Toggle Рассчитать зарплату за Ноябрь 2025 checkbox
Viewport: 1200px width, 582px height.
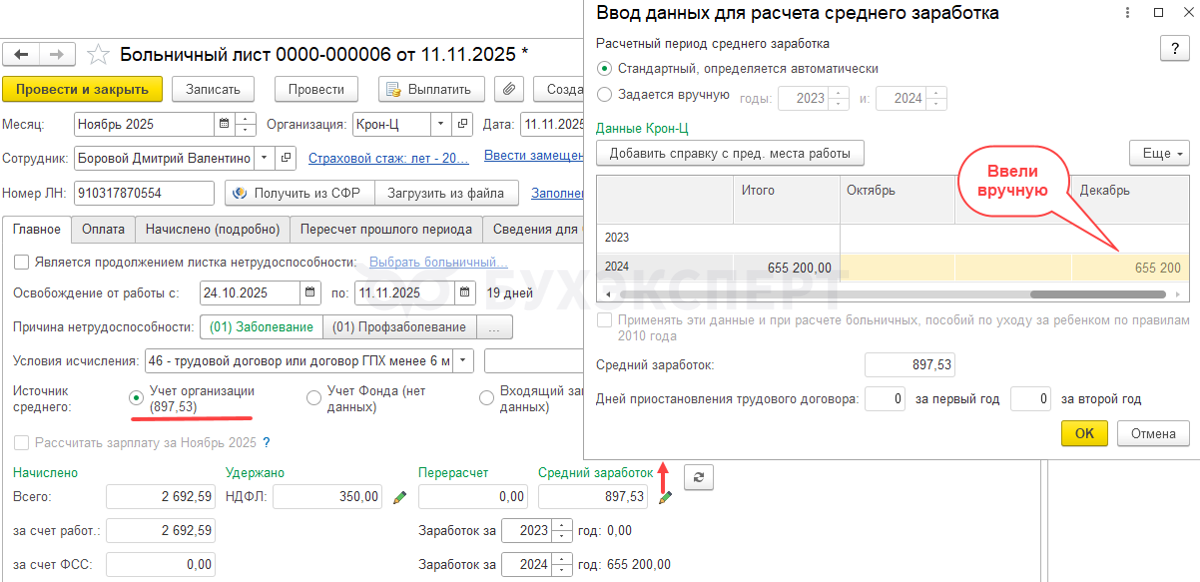21,442
